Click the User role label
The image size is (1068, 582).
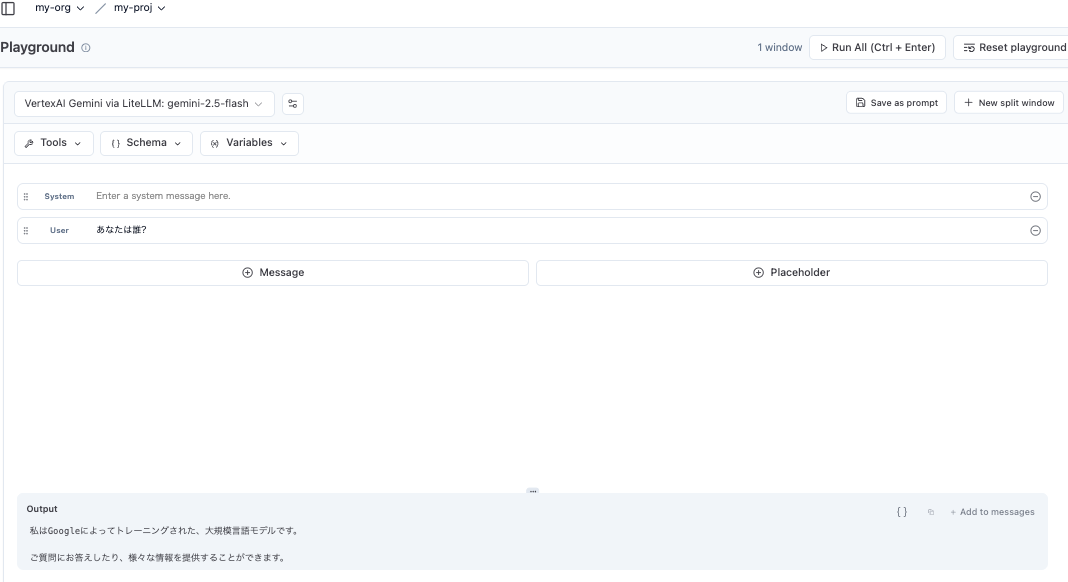(59, 230)
